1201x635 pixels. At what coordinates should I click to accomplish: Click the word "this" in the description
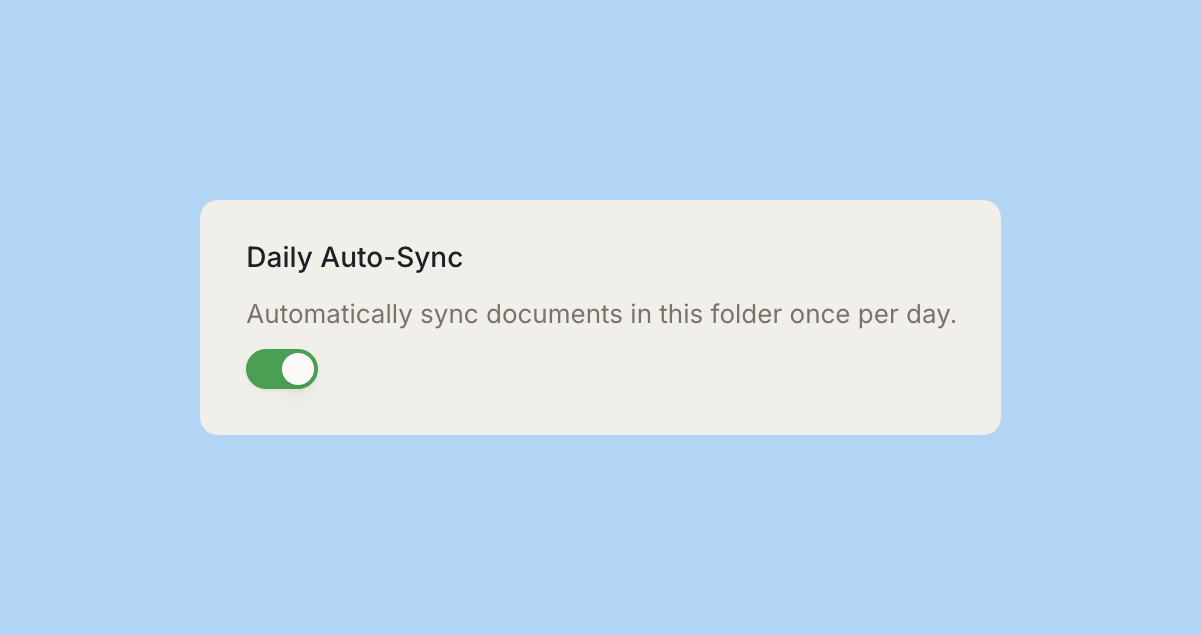pyautogui.click(x=680, y=314)
